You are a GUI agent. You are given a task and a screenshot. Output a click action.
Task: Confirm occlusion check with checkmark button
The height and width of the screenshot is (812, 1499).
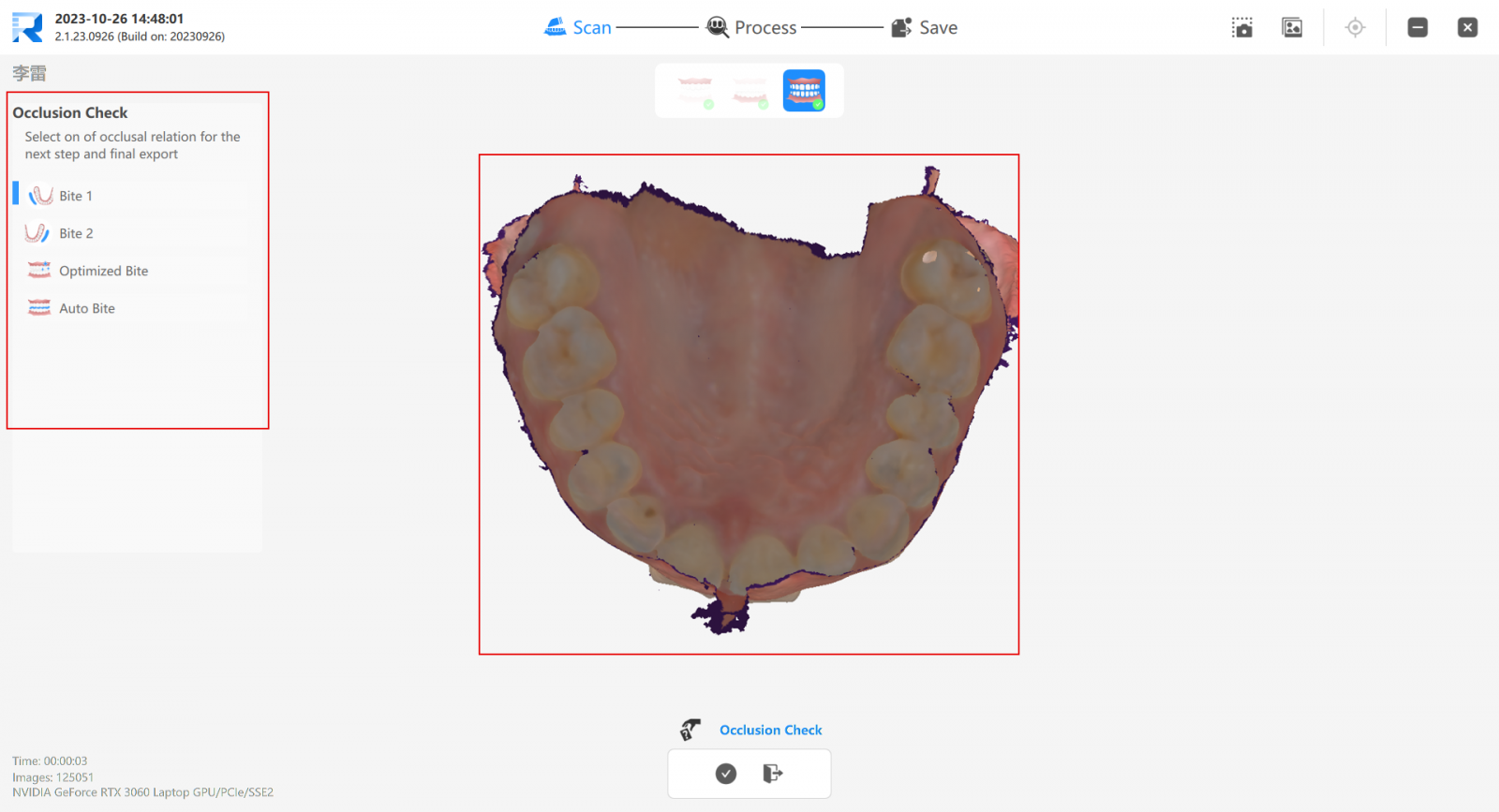(x=726, y=774)
